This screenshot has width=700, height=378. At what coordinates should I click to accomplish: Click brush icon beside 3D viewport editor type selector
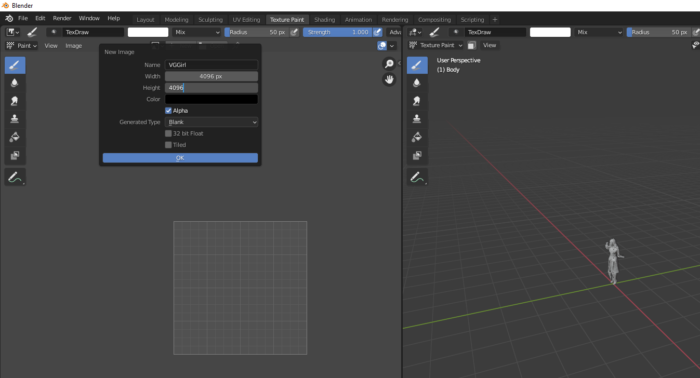(x=434, y=32)
